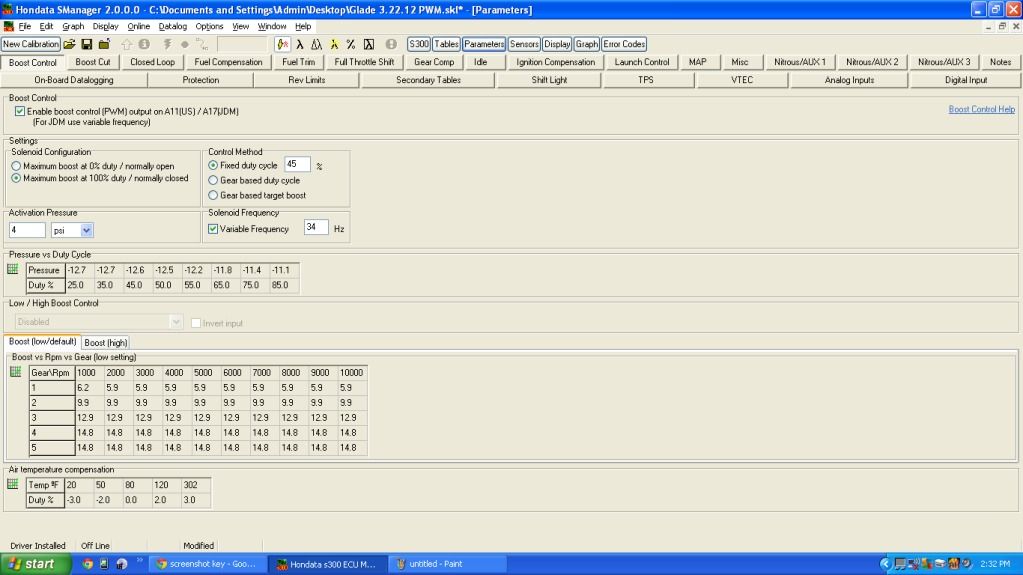Select Maximum boost at 0% duty option
This screenshot has height=575, width=1023.
coord(16,166)
